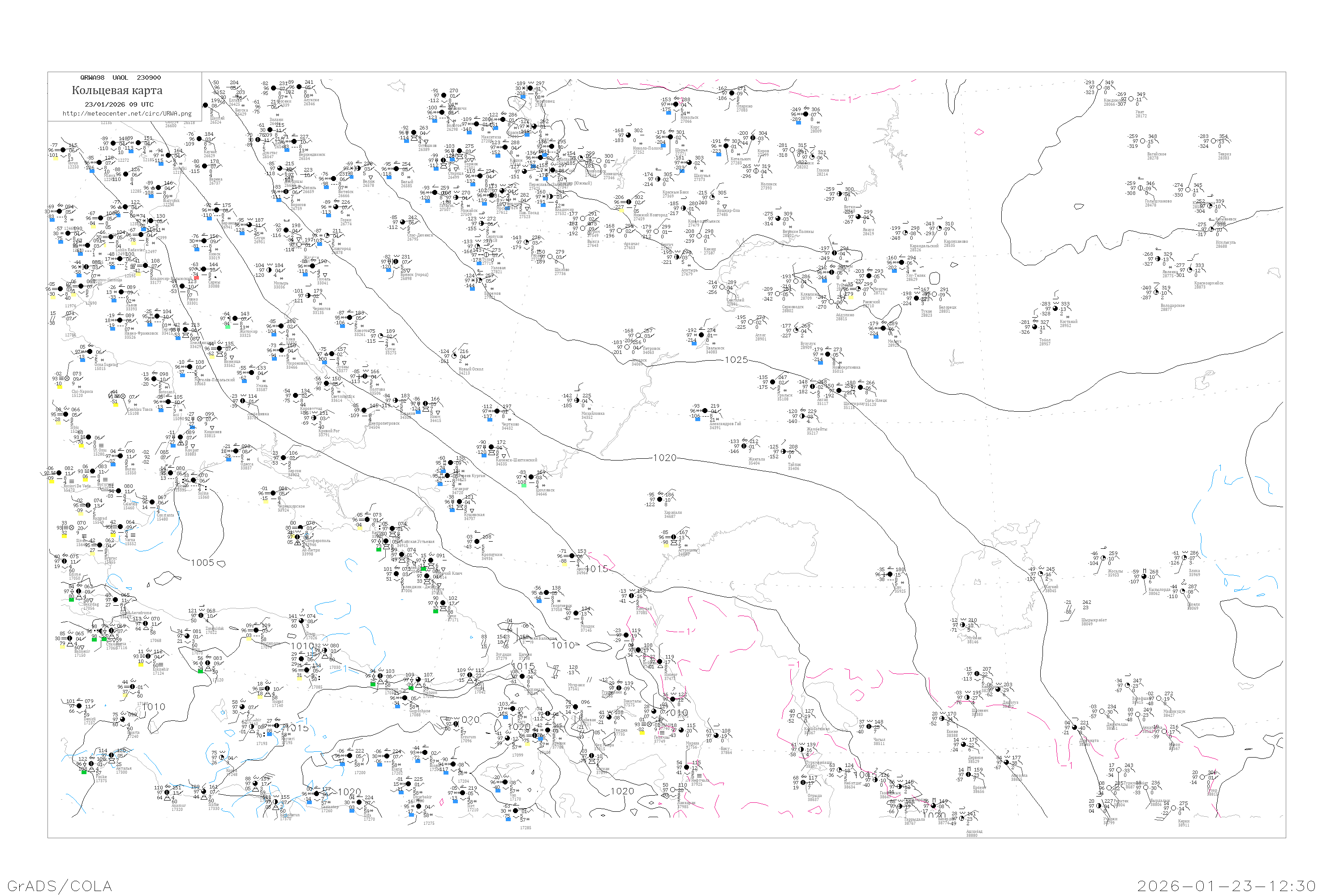Click the red square near Сарны station
The width and height of the screenshot is (1344, 896).
[196, 278]
